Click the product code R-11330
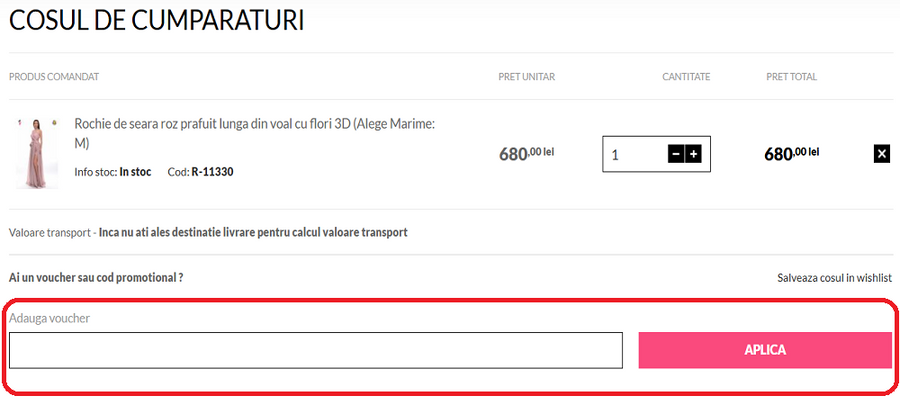This screenshot has height=405, width=900. click(x=213, y=172)
